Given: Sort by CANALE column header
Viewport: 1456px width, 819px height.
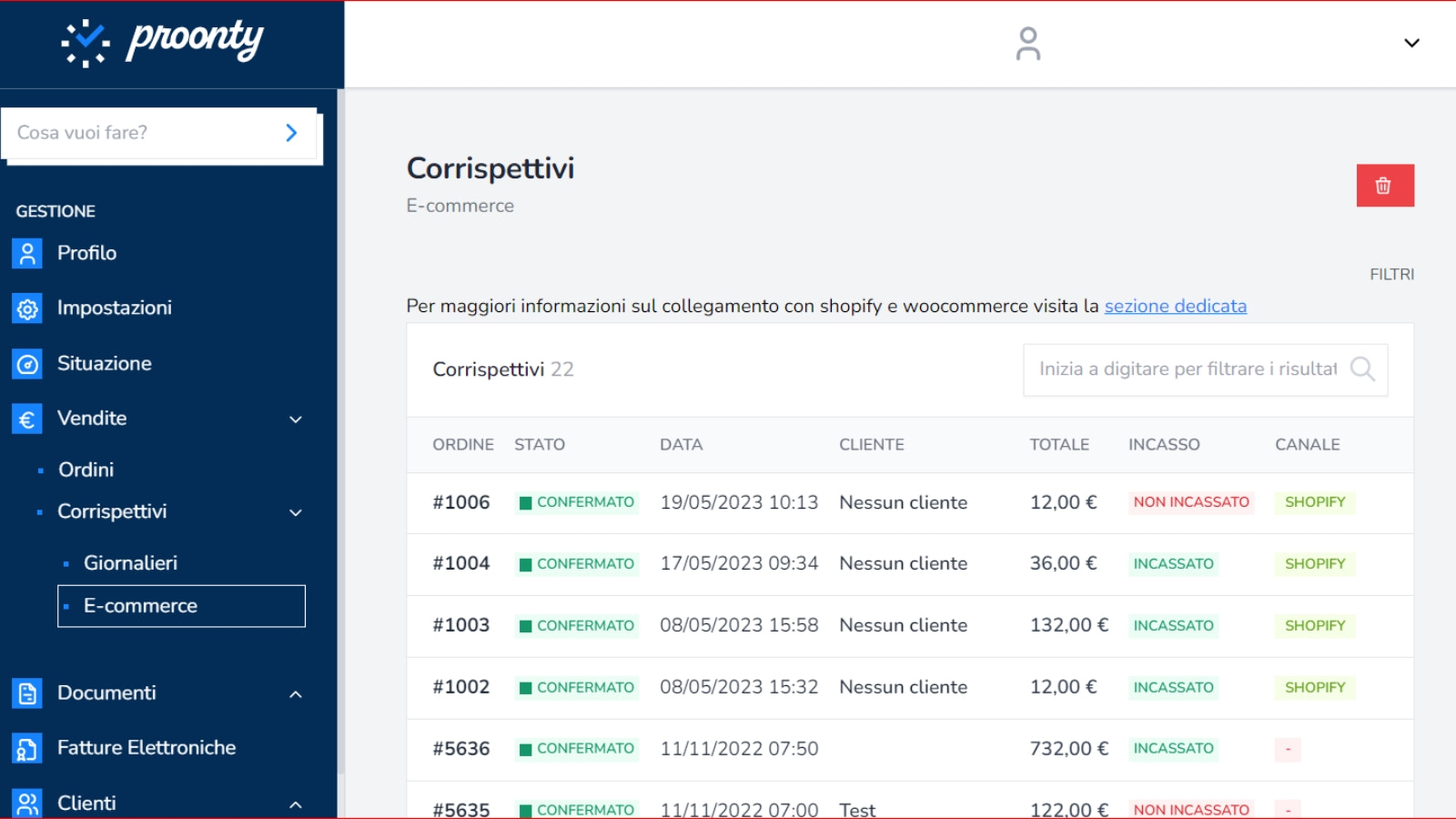Looking at the screenshot, I should tap(1308, 444).
